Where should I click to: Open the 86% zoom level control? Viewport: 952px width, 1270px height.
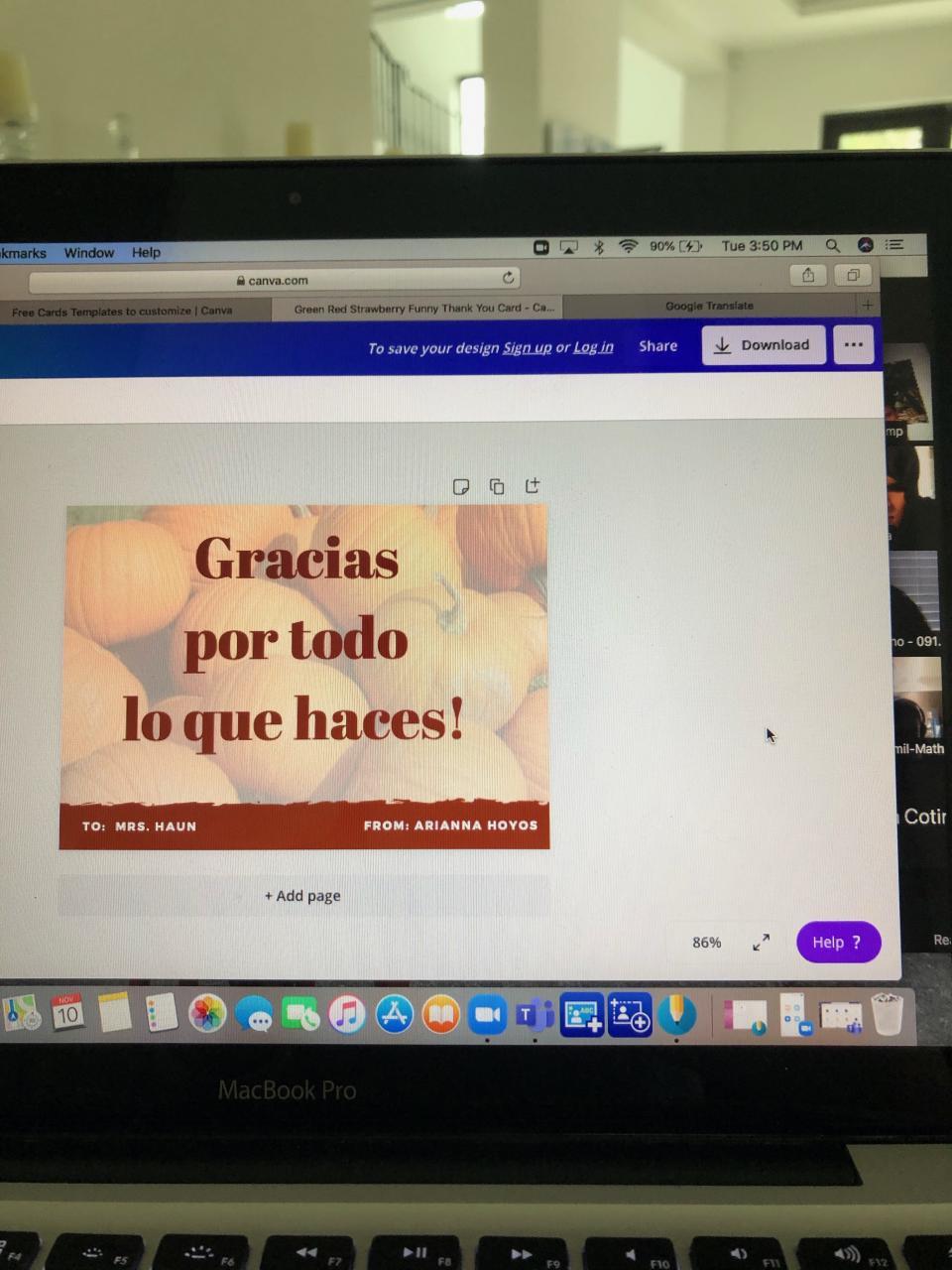[x=706, y=943]
